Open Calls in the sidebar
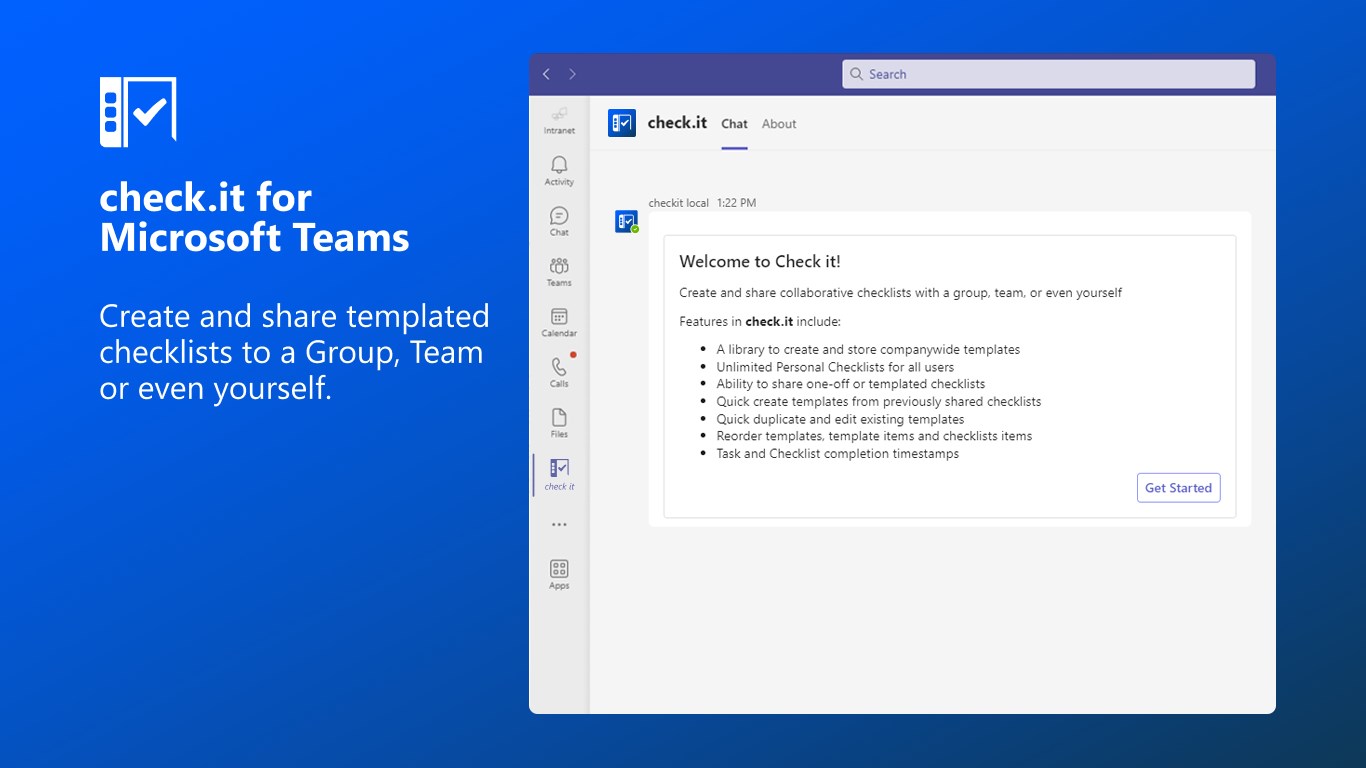The image size is (1366, 768). 559,372
